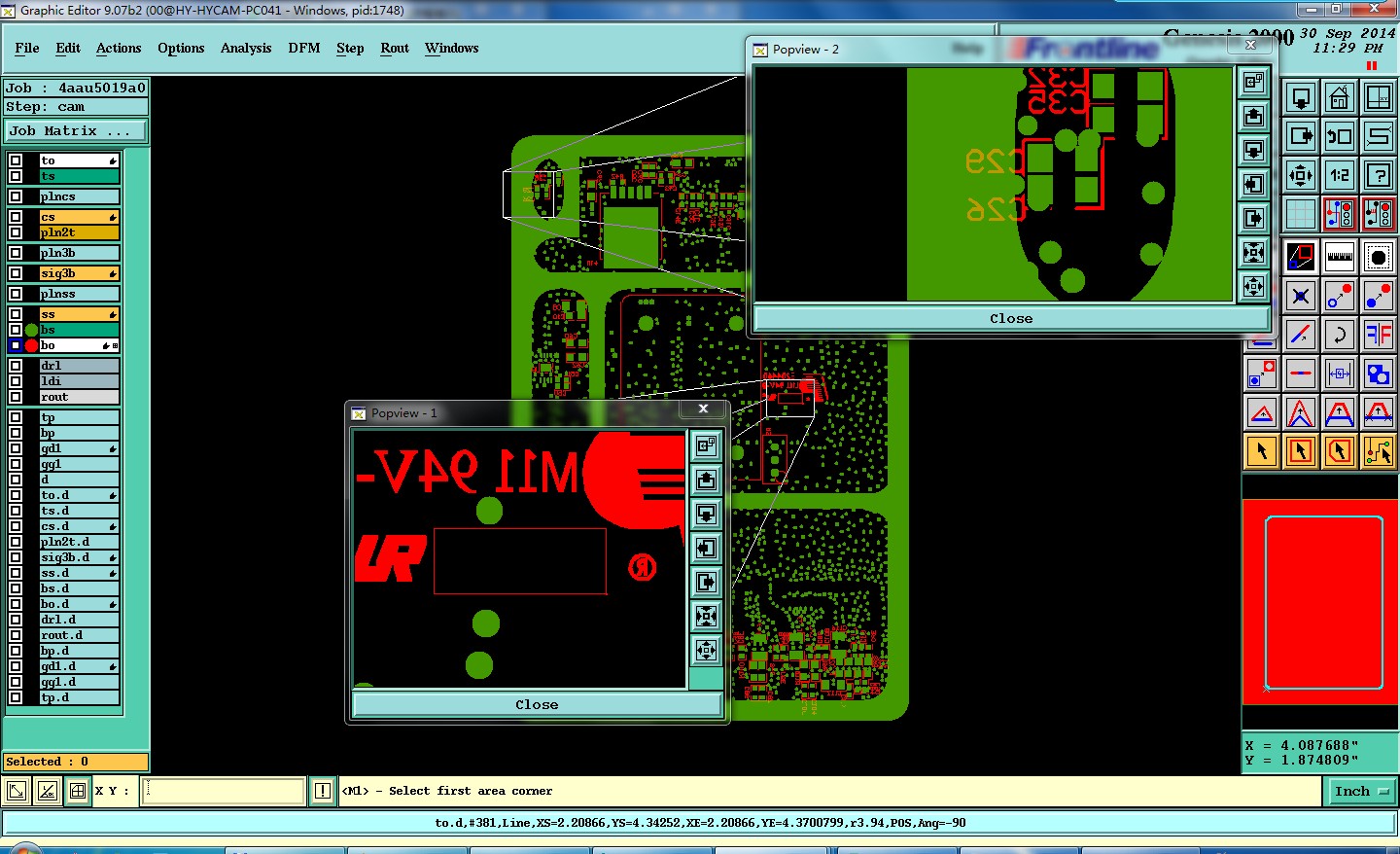
Task: Open the Step menu
Action: (350, 48)
